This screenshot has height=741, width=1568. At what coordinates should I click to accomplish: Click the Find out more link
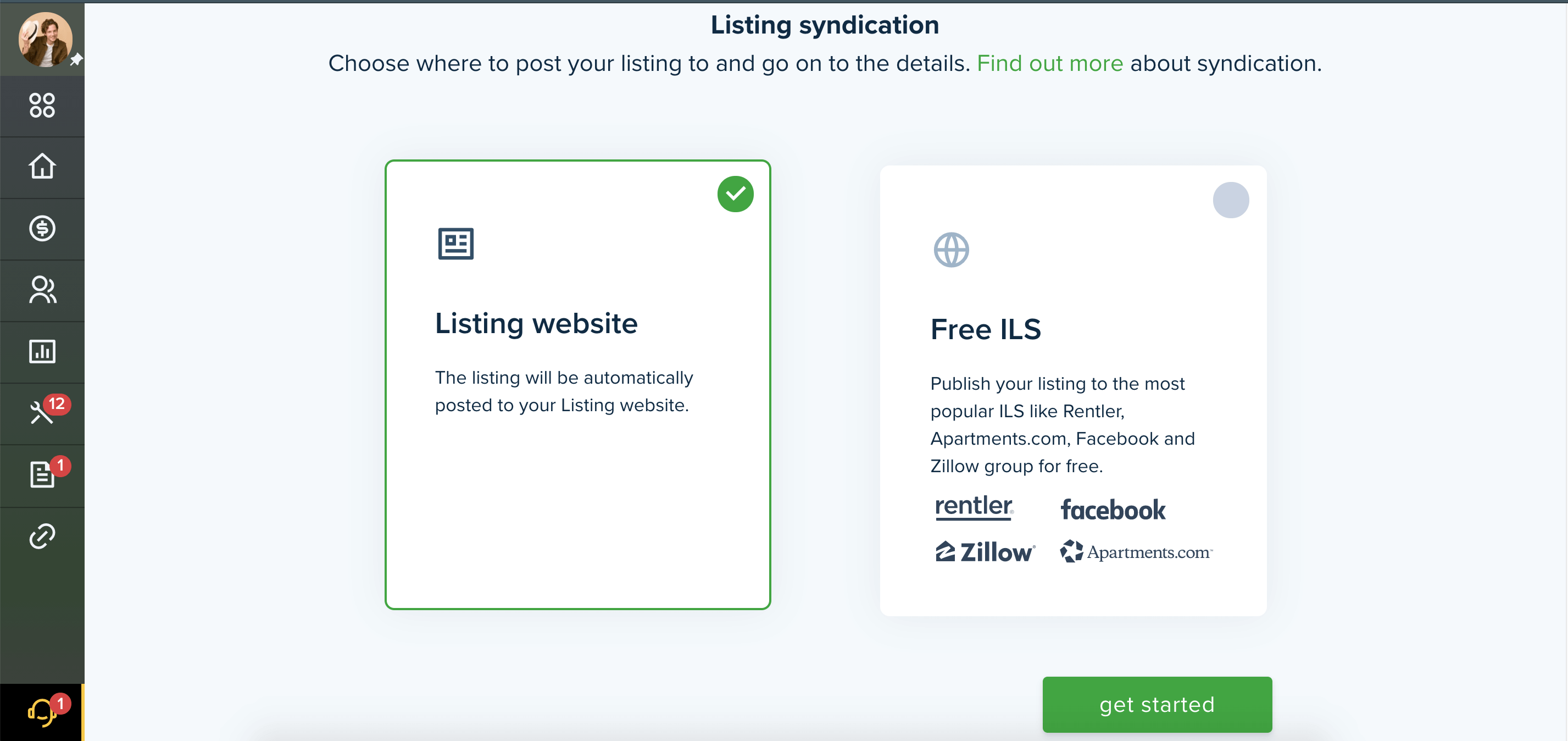1049,63
